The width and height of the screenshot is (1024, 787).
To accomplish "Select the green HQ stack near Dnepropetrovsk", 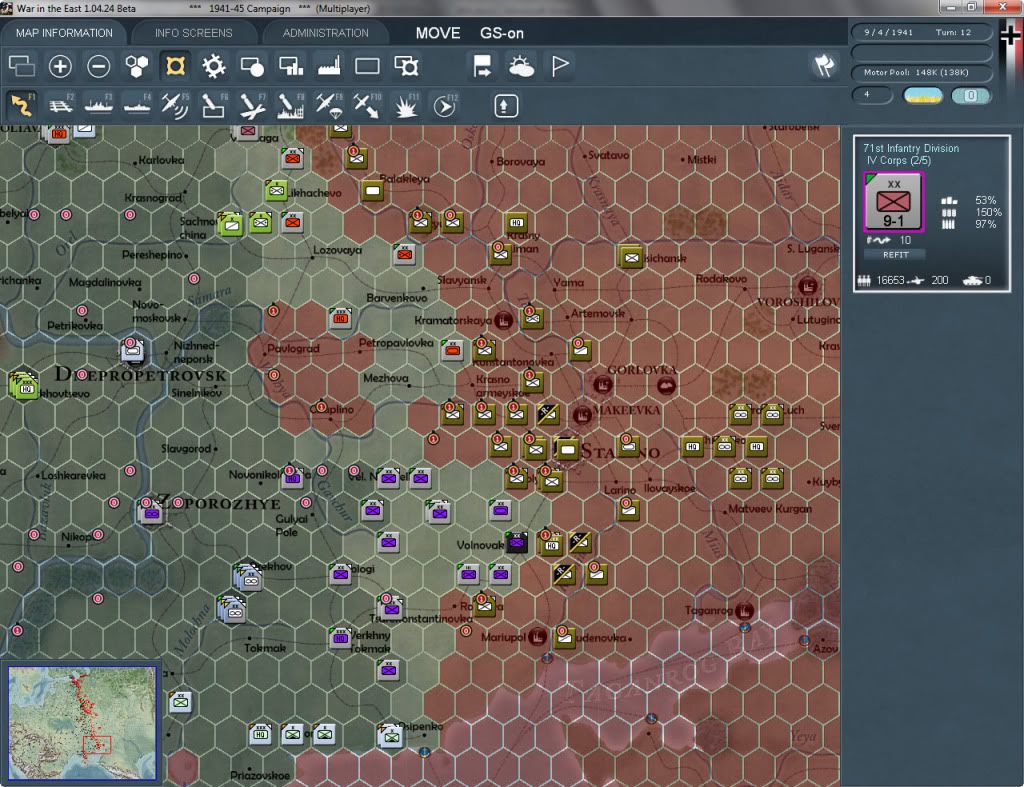I will (24, 385).
